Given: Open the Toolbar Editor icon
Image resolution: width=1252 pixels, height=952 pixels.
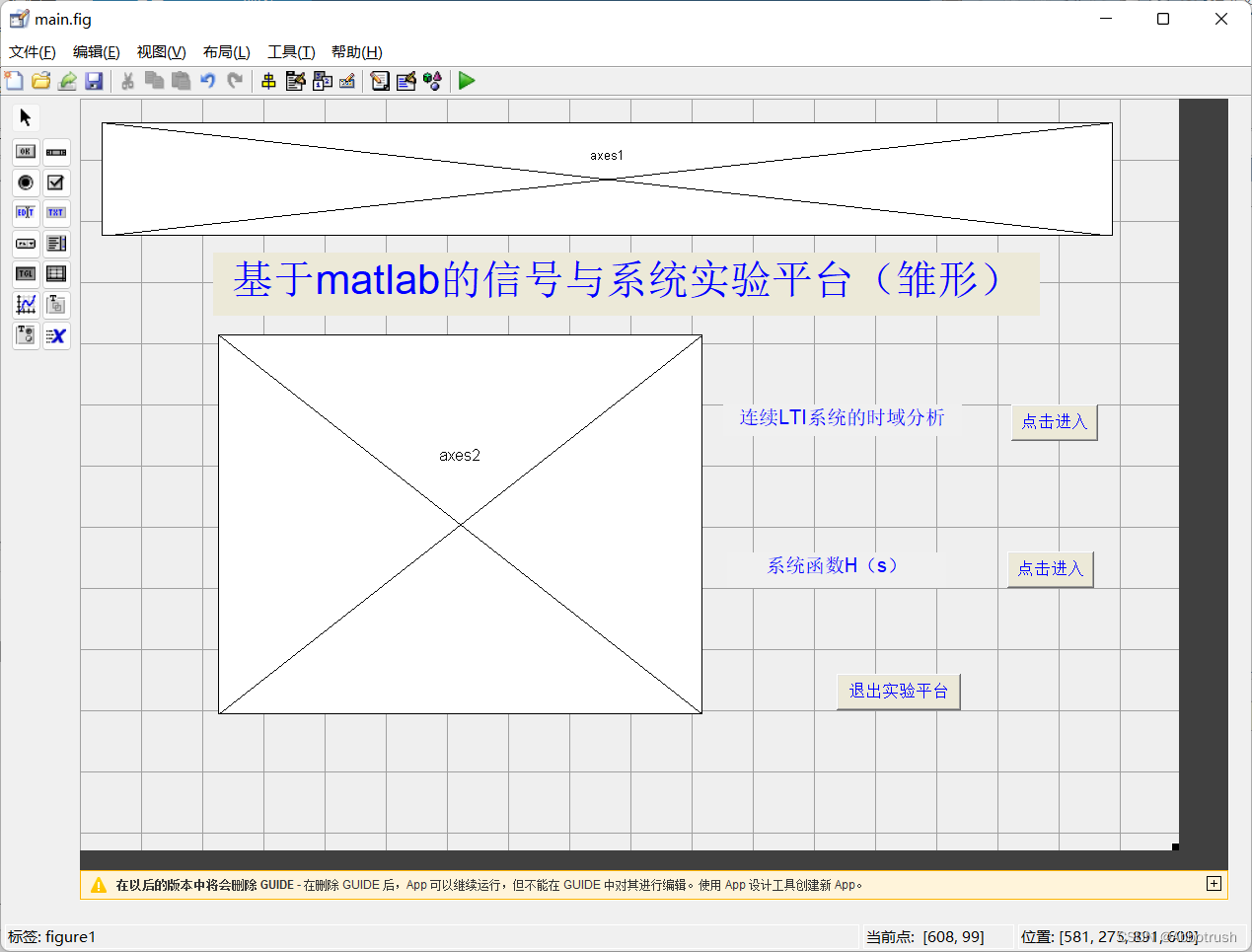Looking at the screenshot, I should point(347,81).
